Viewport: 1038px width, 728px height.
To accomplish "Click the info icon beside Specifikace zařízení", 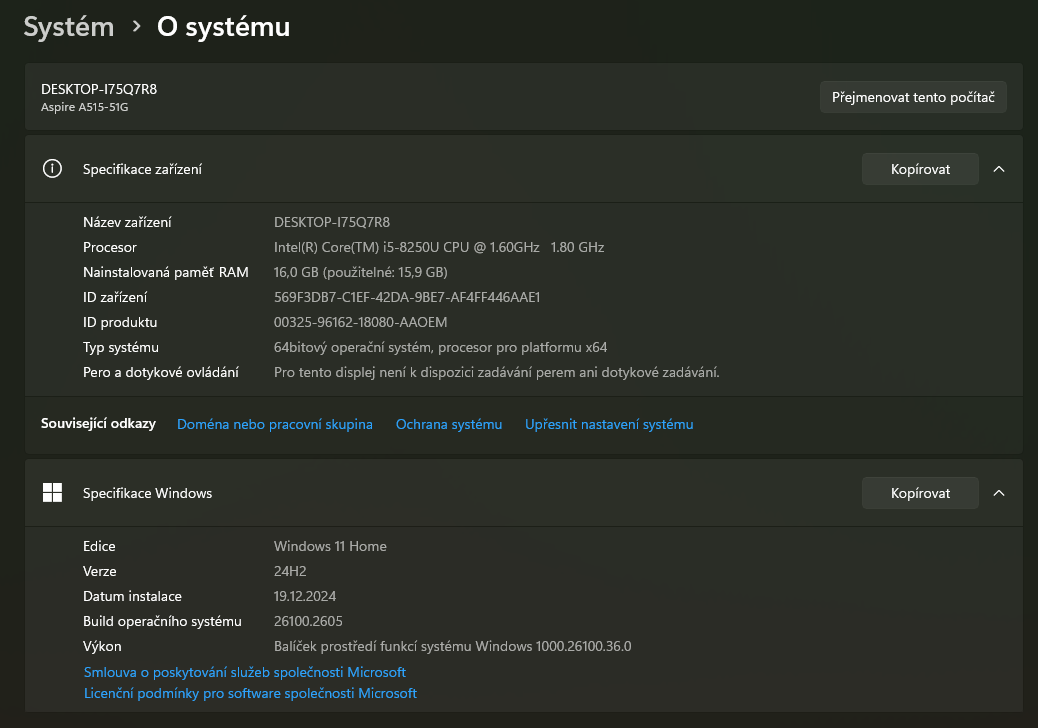I will 52,169.
